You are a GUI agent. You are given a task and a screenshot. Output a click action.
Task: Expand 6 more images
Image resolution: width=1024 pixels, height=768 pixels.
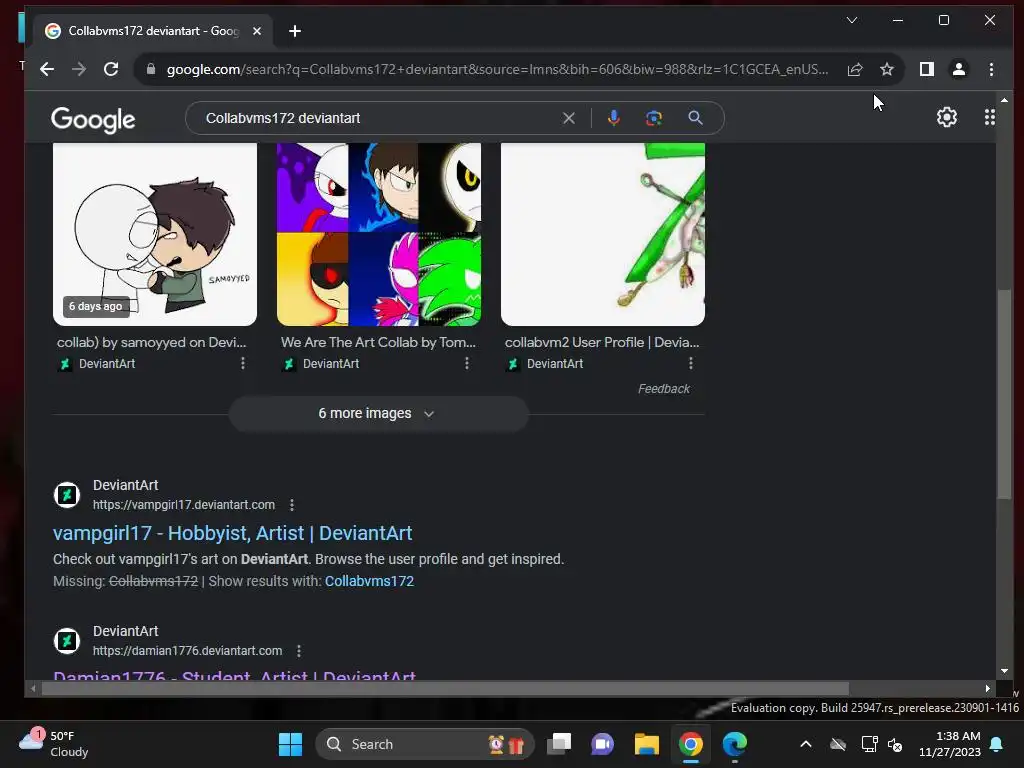click(x=378, y=414)
